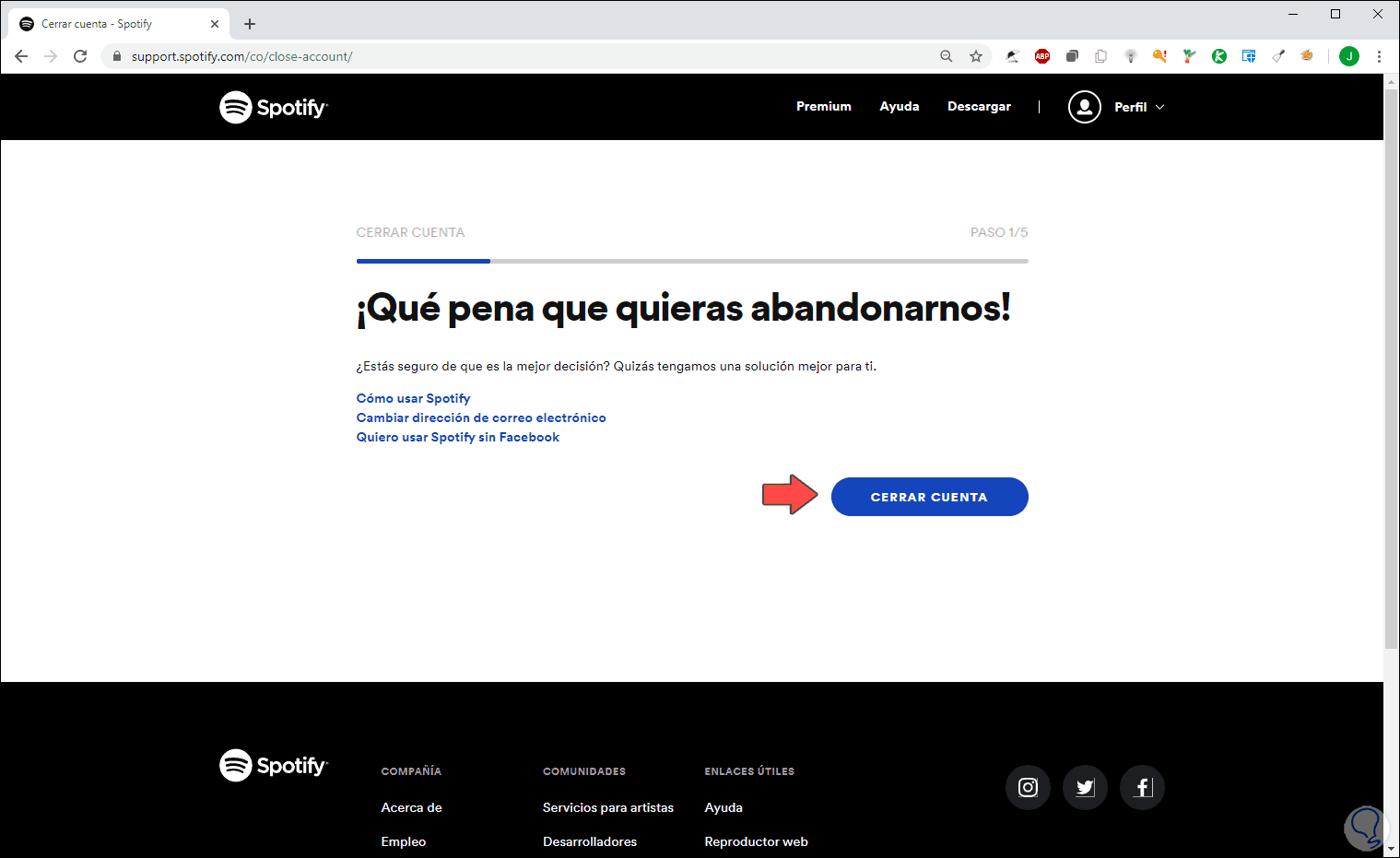The image size is (1400, 858).
Task: Focus the address bar URL
Action: point(241,56)
